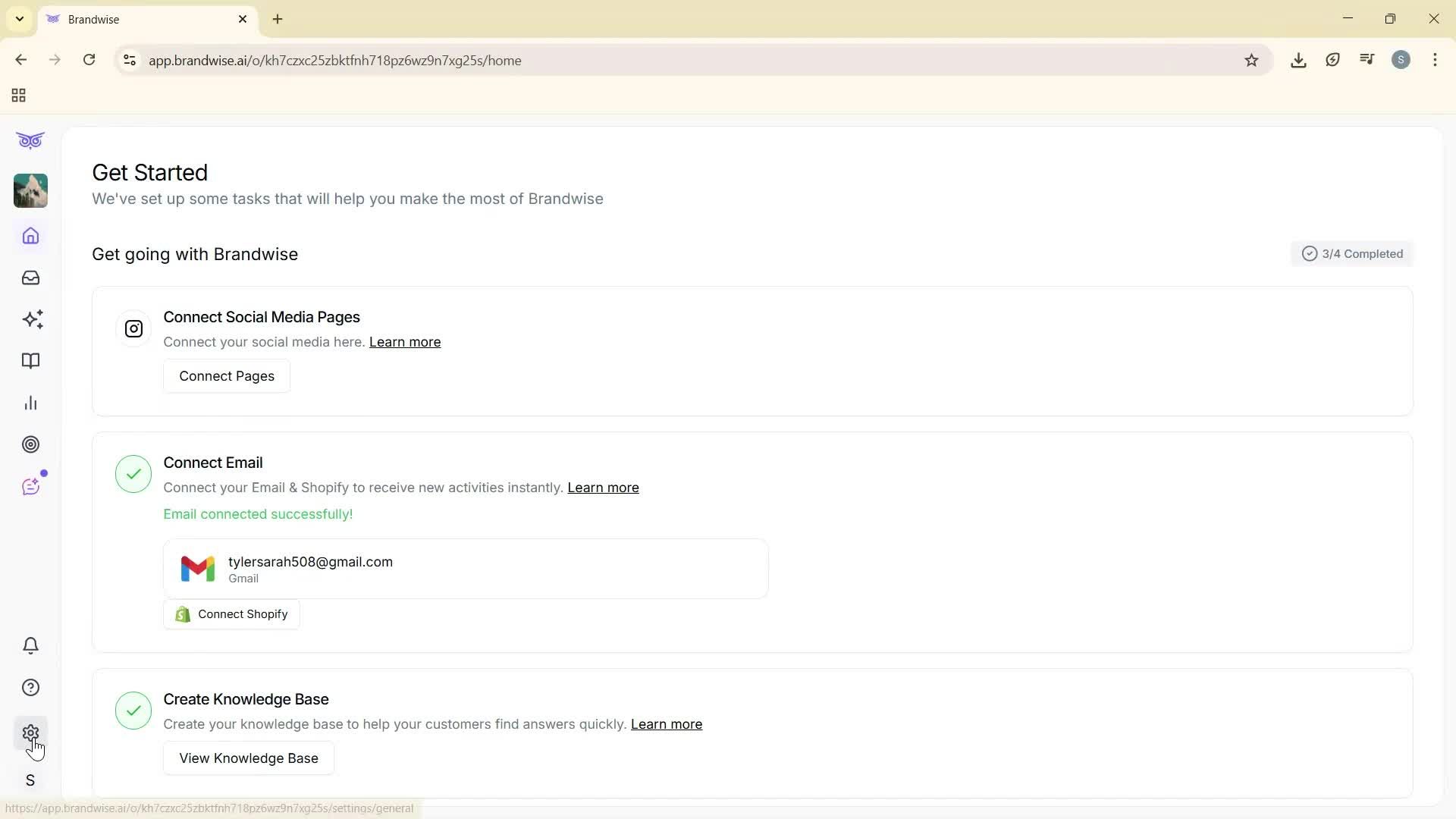This screenshot has width=1456, height=819.
Task: Click the mountain workspace avatar
Action: pos(30,190)
